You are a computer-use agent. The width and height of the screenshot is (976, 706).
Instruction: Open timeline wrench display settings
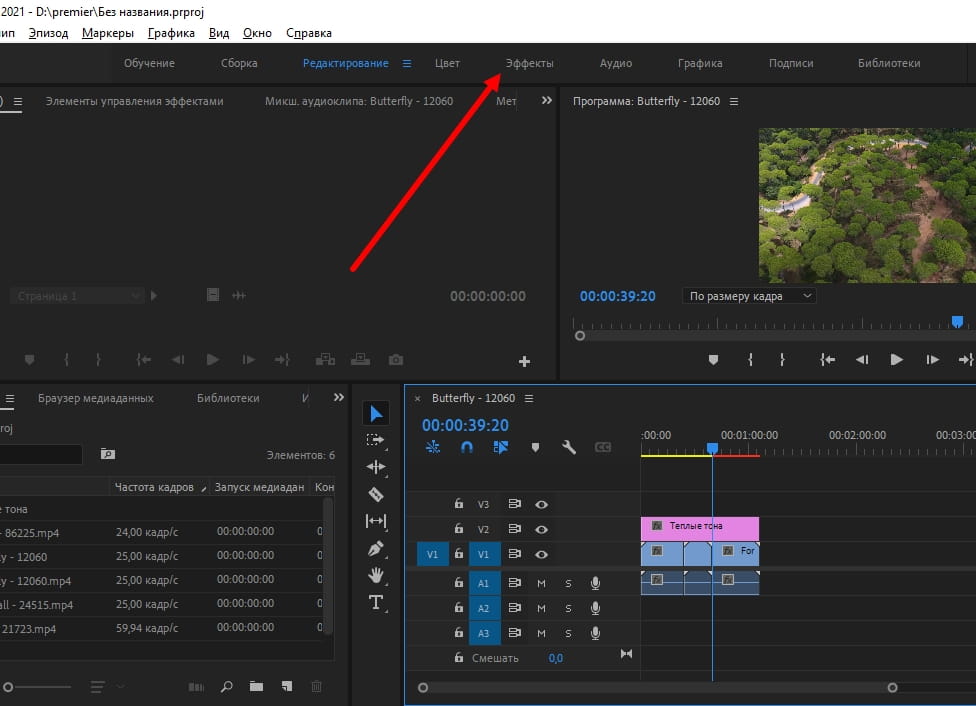coord(569,448)
